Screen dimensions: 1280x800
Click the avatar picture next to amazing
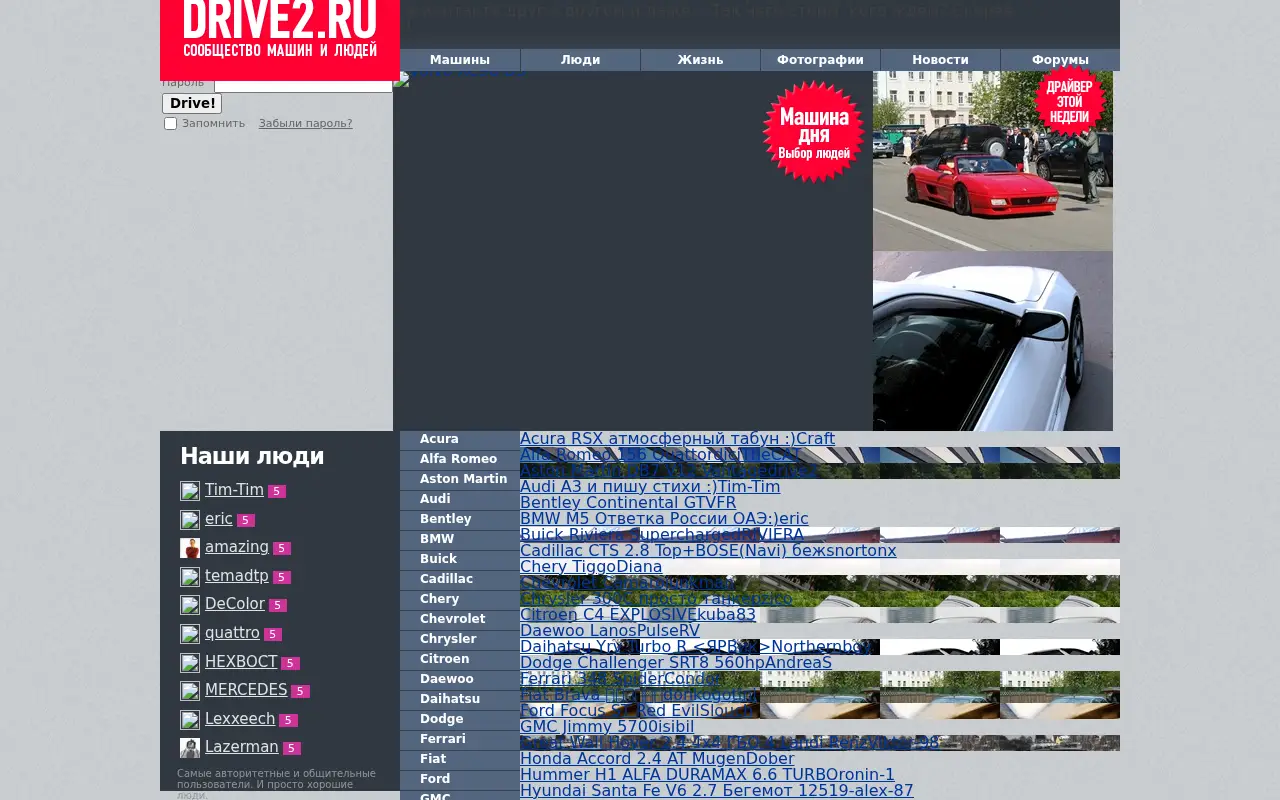click(190, 548)
